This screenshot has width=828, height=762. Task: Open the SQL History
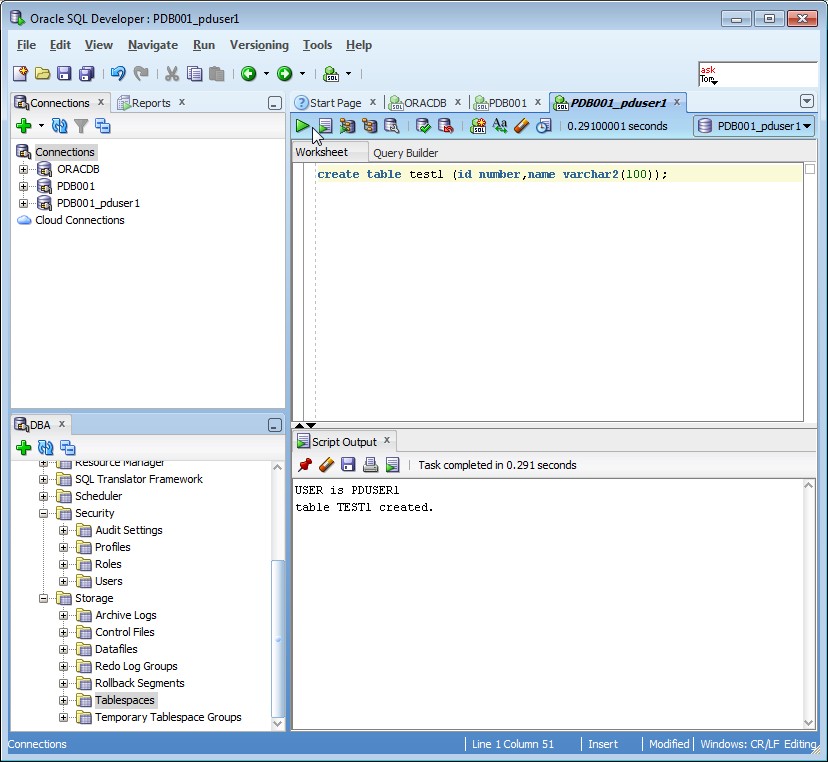tap(544, 126)
